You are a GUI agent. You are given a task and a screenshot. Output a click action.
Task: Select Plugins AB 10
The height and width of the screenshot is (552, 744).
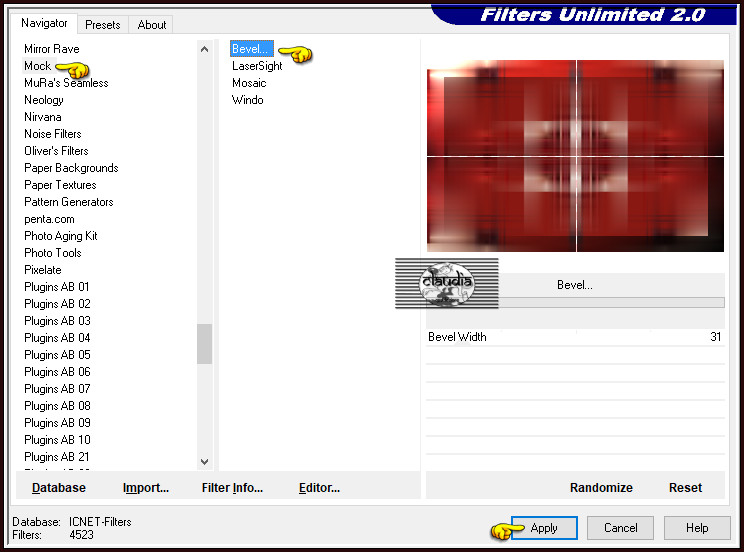[57, 440]
